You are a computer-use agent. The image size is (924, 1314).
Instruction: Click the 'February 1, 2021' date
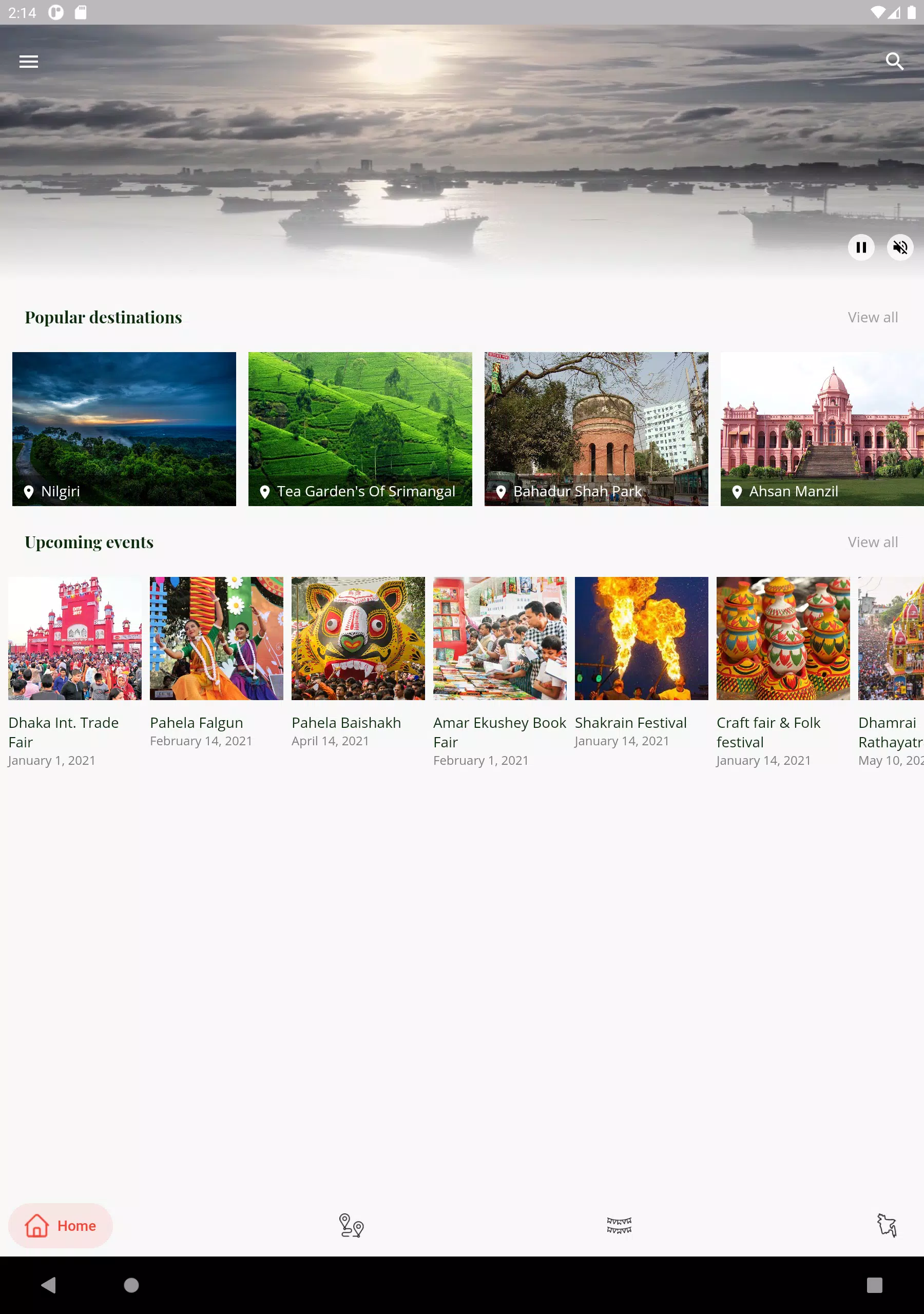(x=481, y=761)
